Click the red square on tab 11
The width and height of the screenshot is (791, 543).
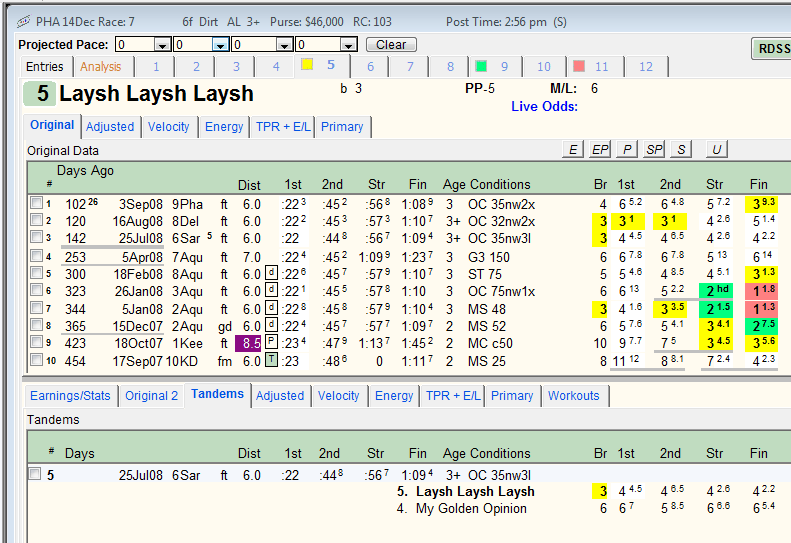click(x=579, y=66)
